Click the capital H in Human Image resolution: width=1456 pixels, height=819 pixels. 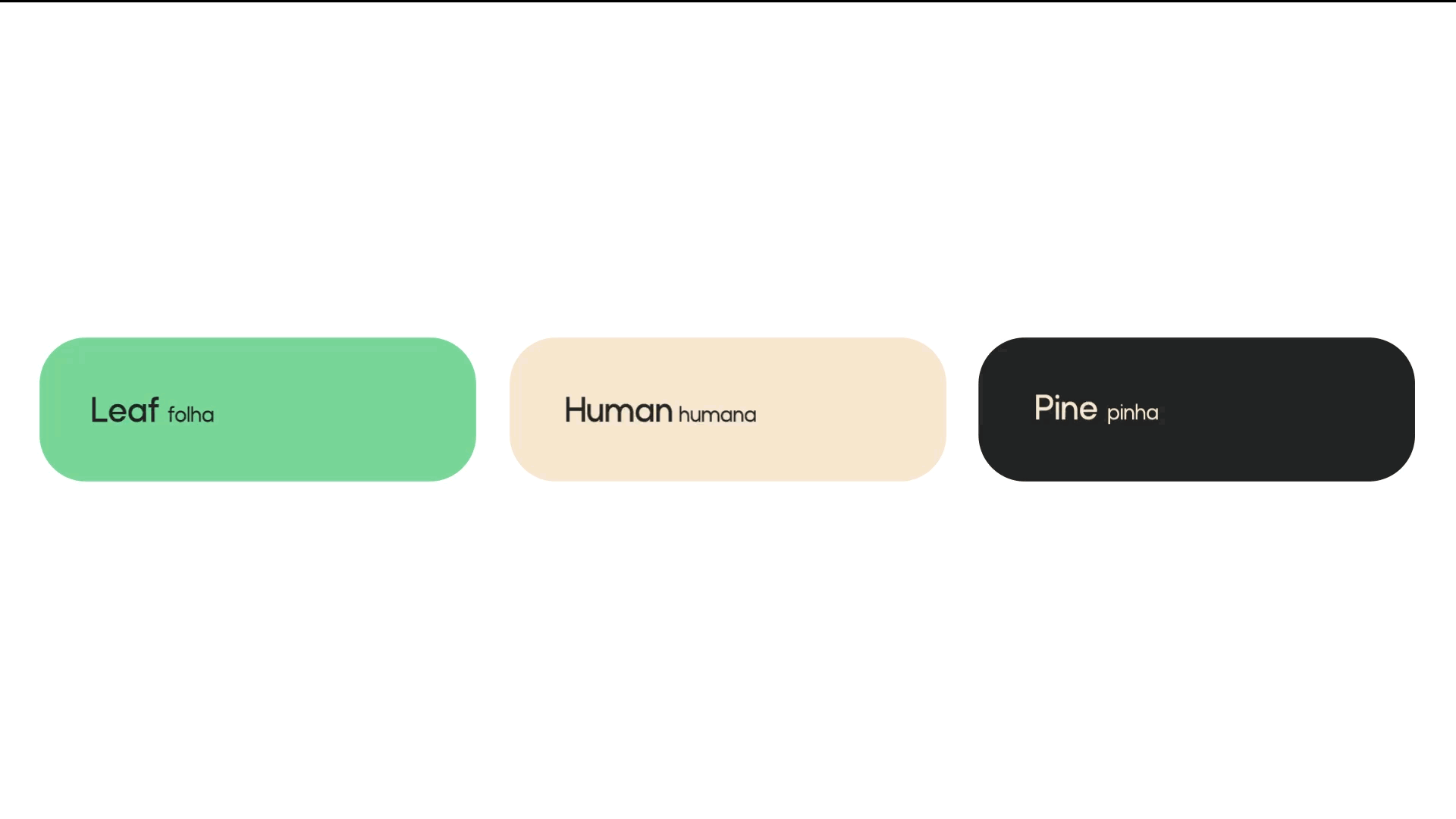(576, 410)
